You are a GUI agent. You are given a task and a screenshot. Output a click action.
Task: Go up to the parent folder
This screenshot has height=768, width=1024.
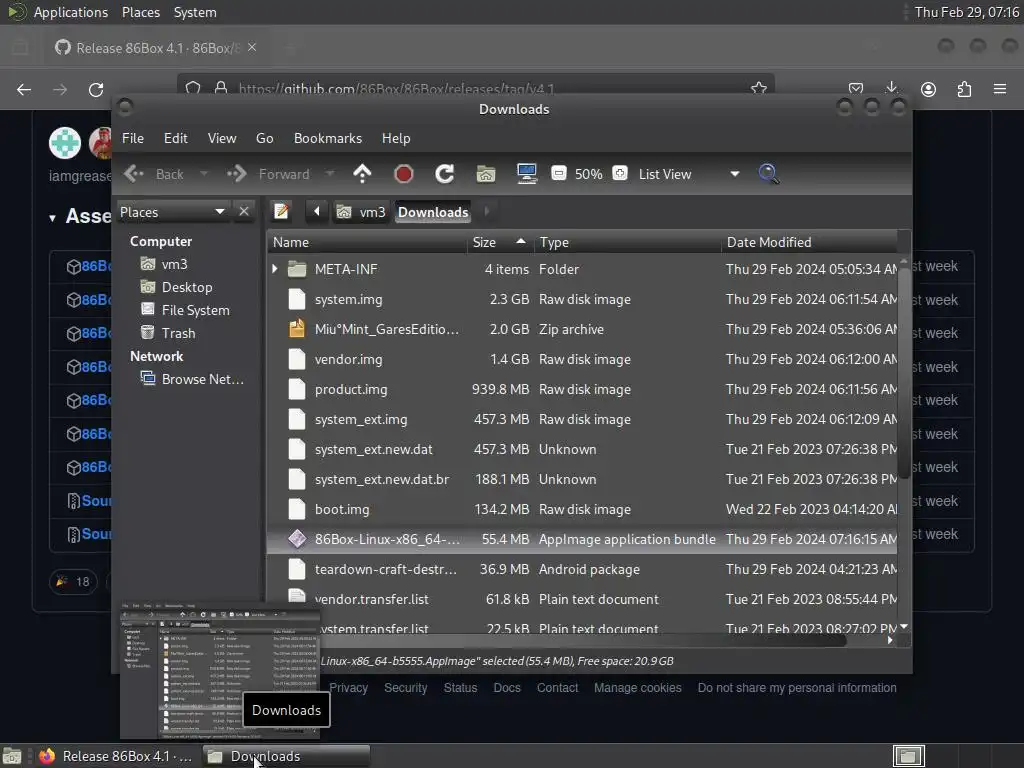(362, 174)
